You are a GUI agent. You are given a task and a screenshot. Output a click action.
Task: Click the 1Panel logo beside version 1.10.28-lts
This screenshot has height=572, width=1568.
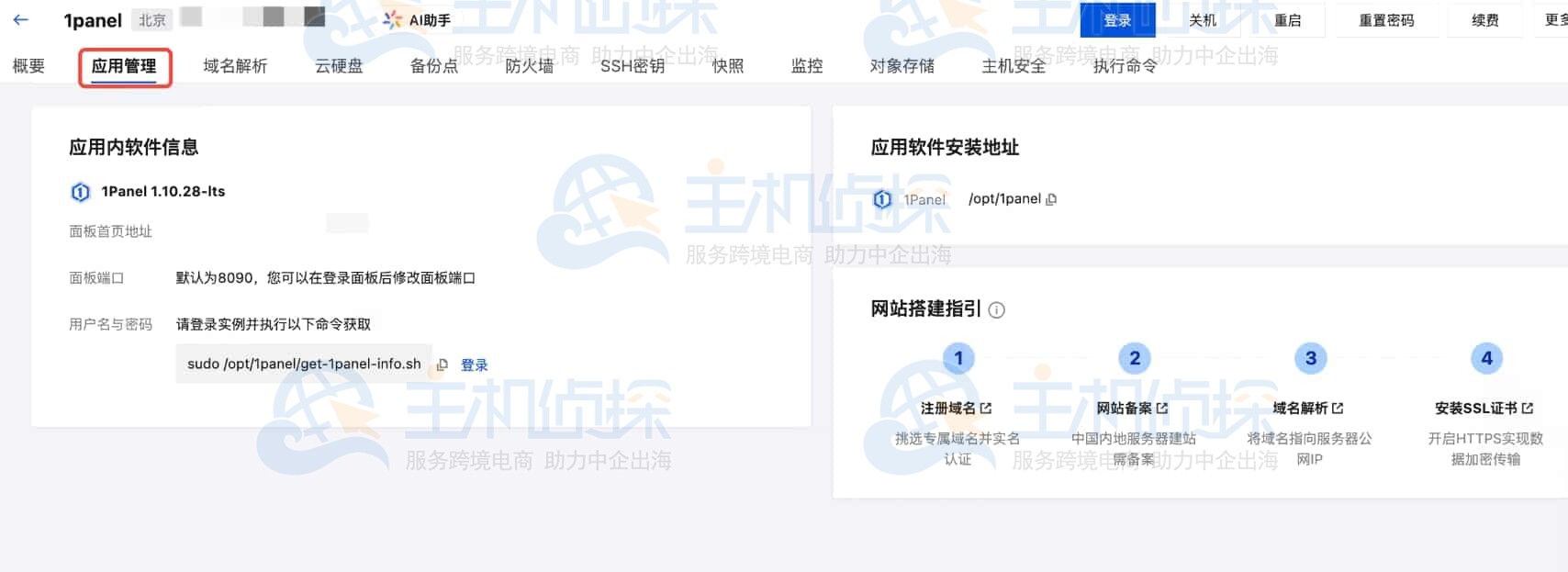81,192
